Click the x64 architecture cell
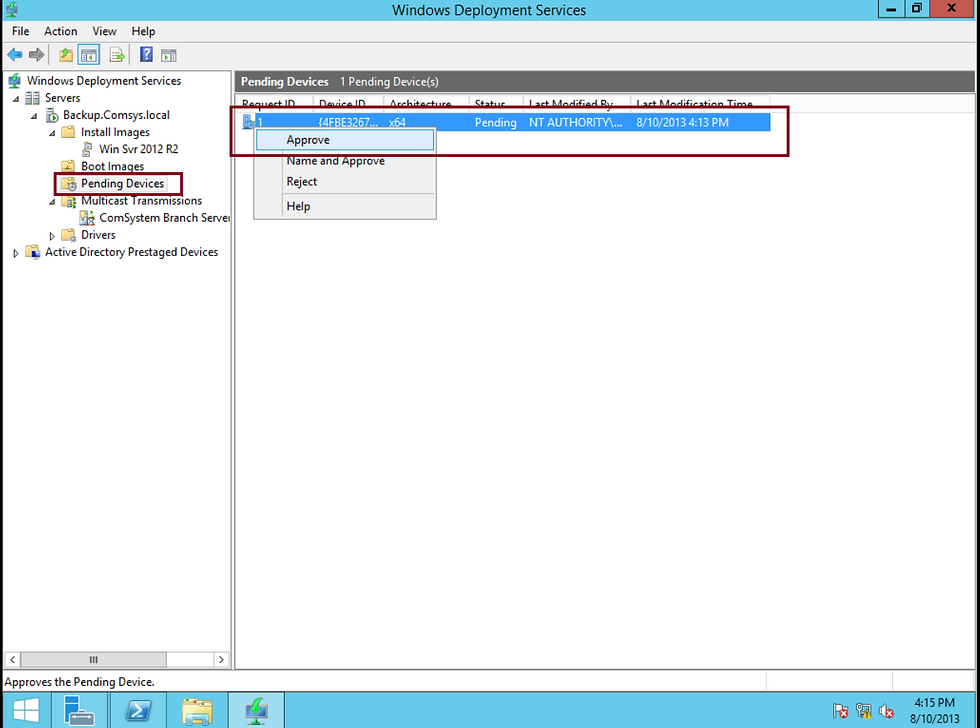 click(x=397, y=122)
